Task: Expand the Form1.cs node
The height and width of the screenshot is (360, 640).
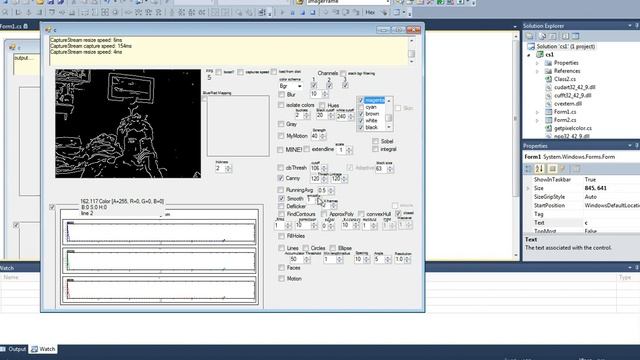Action: [538, 112]
